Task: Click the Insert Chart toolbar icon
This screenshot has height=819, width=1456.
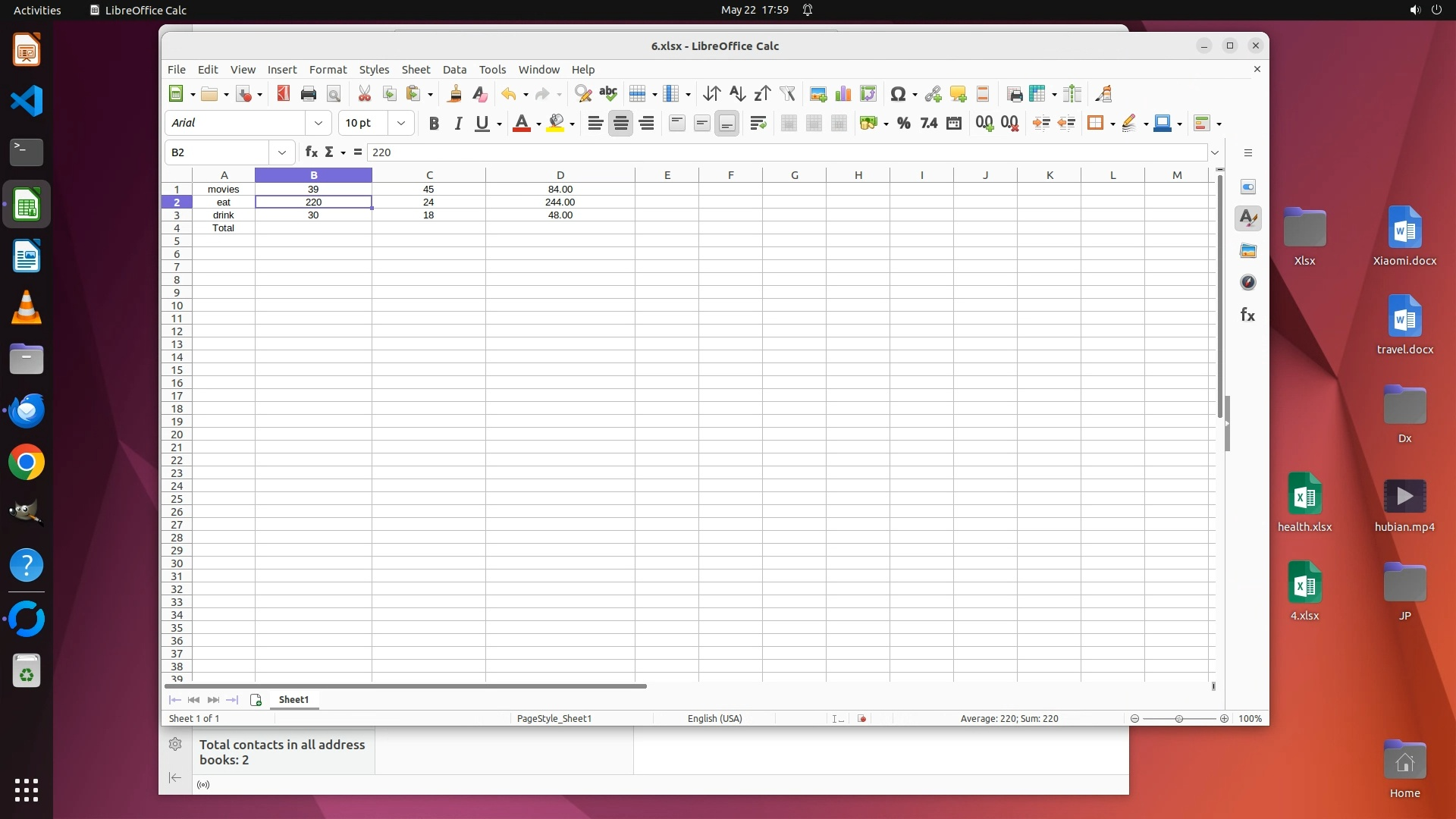Action: (843, 94)
